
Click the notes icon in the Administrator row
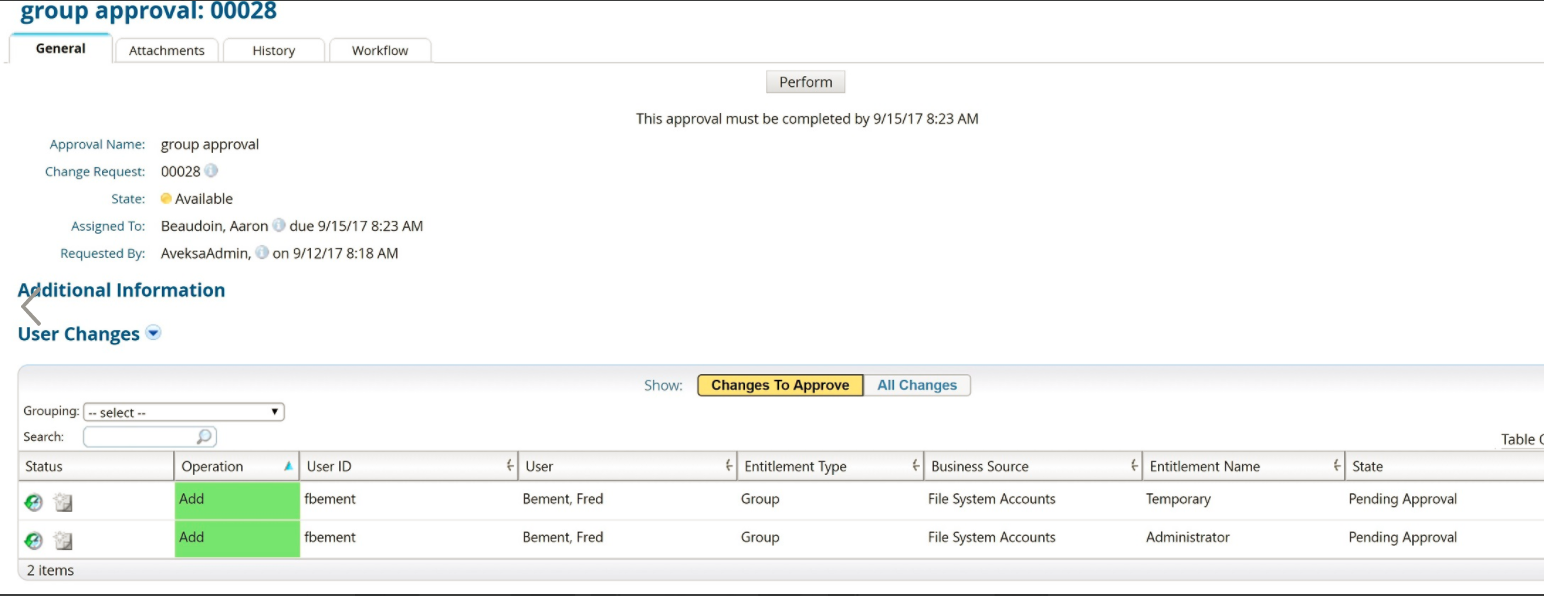click(63, 541)
